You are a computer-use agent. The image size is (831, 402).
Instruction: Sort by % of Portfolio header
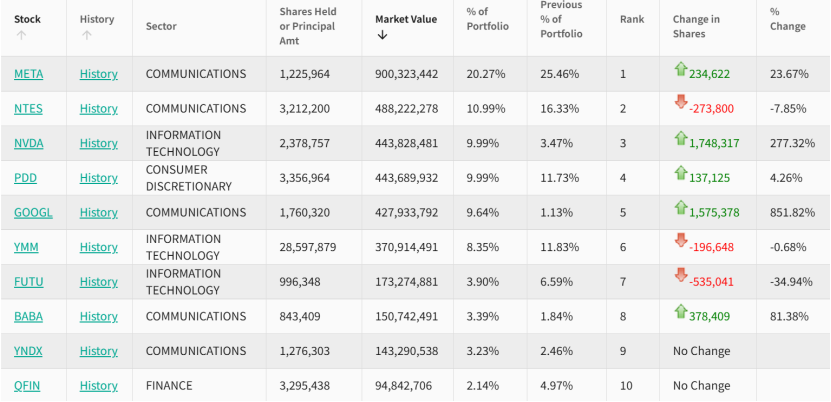tap(487, 20)
